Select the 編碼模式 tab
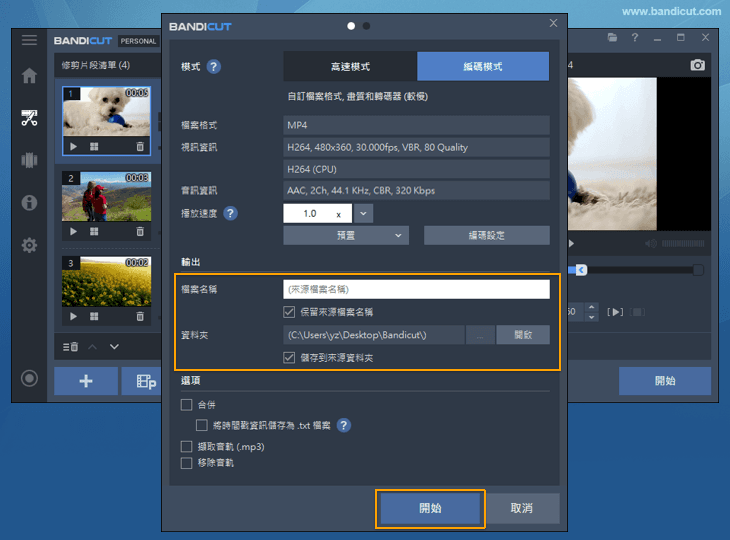 [483, 67]
